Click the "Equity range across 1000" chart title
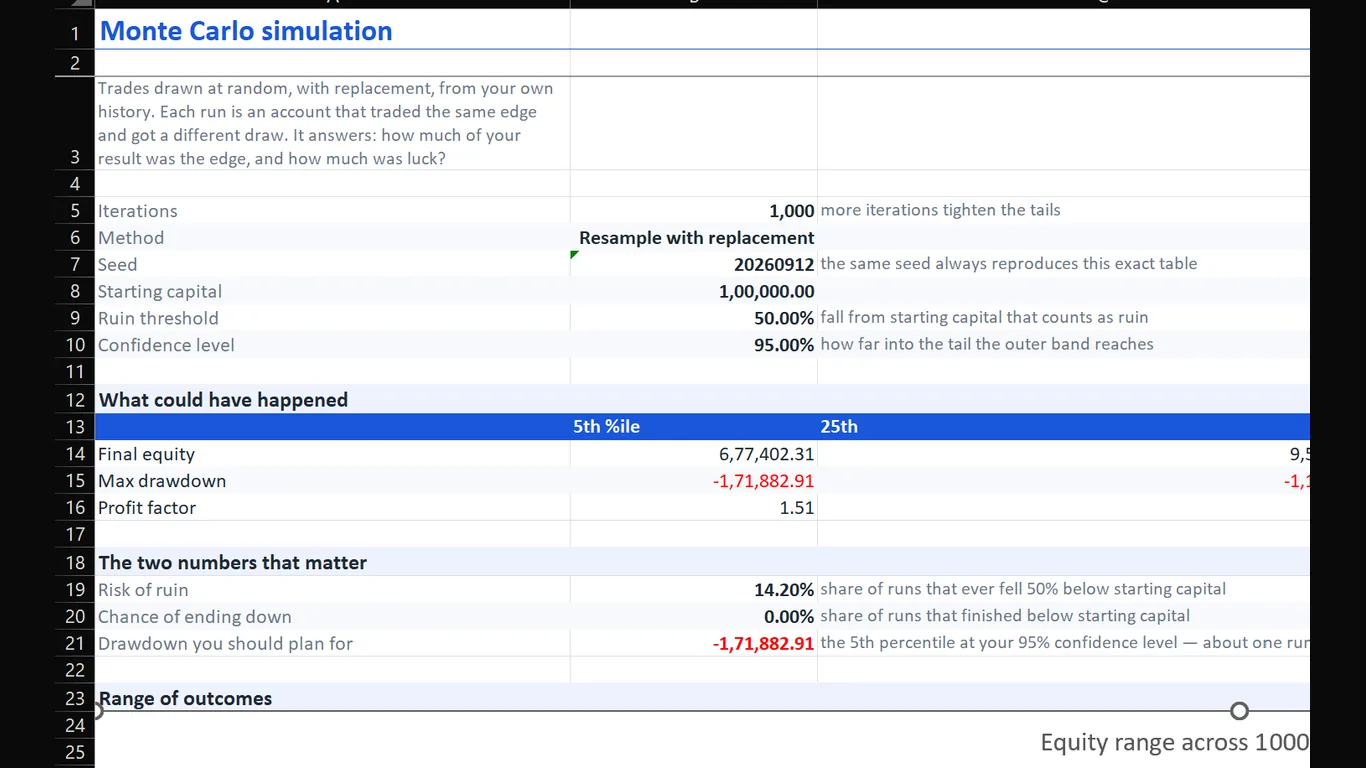The height and width of the screenshot is (768, 1366). pyautogui.click(x=1174, y=743)
